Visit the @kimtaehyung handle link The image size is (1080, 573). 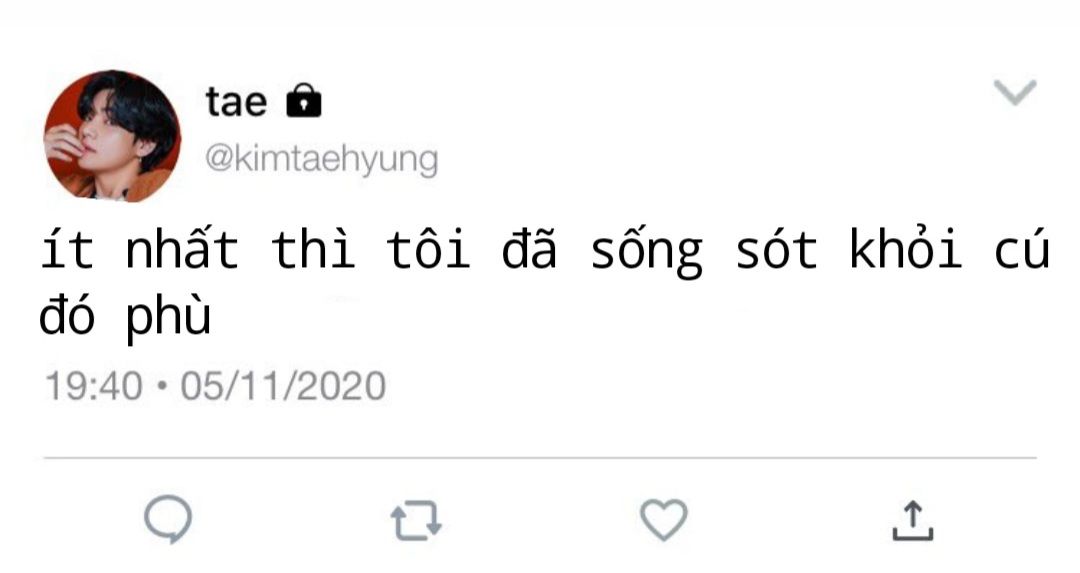tap(322, 160)
